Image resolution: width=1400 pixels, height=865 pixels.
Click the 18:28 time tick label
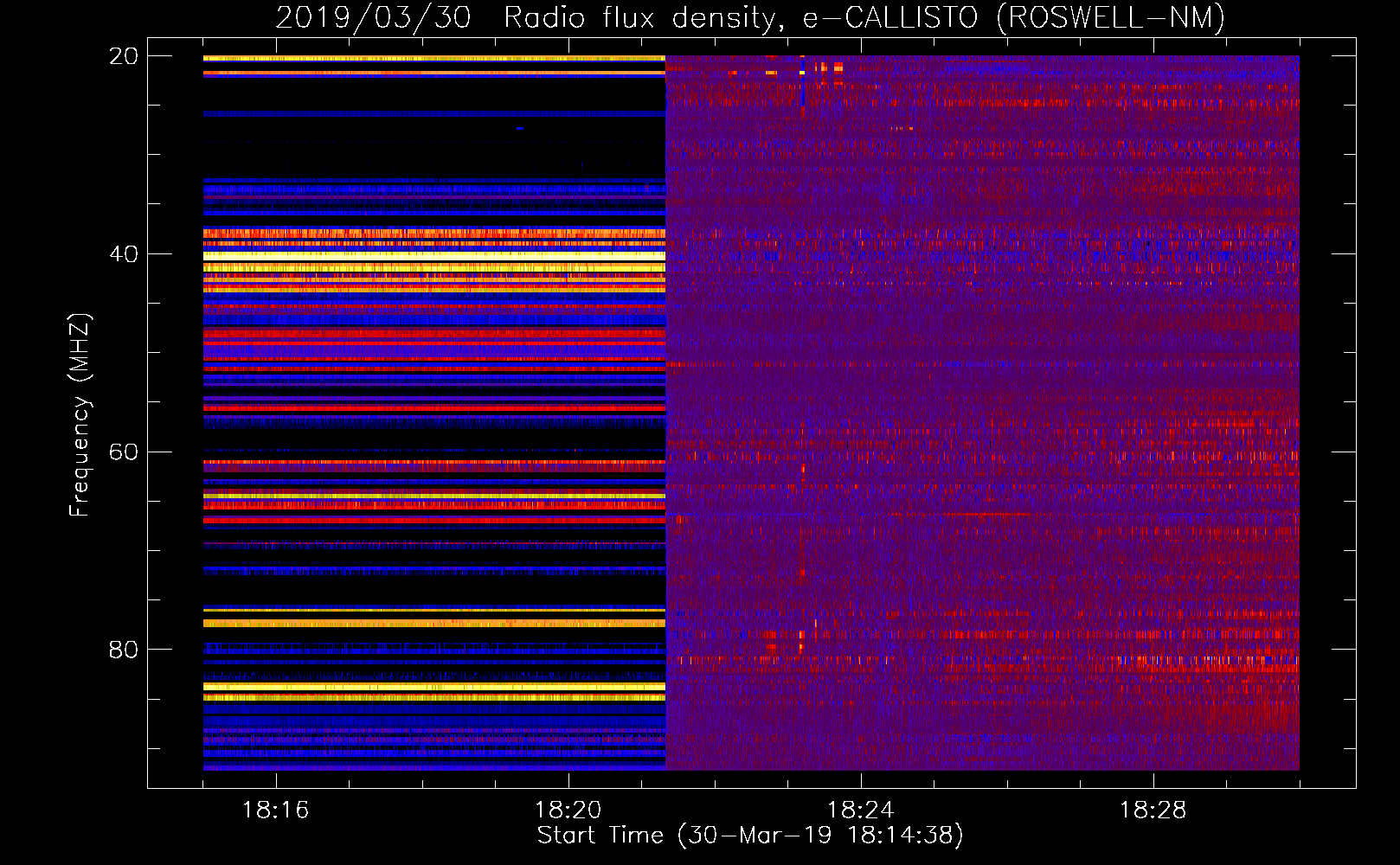1153,811
